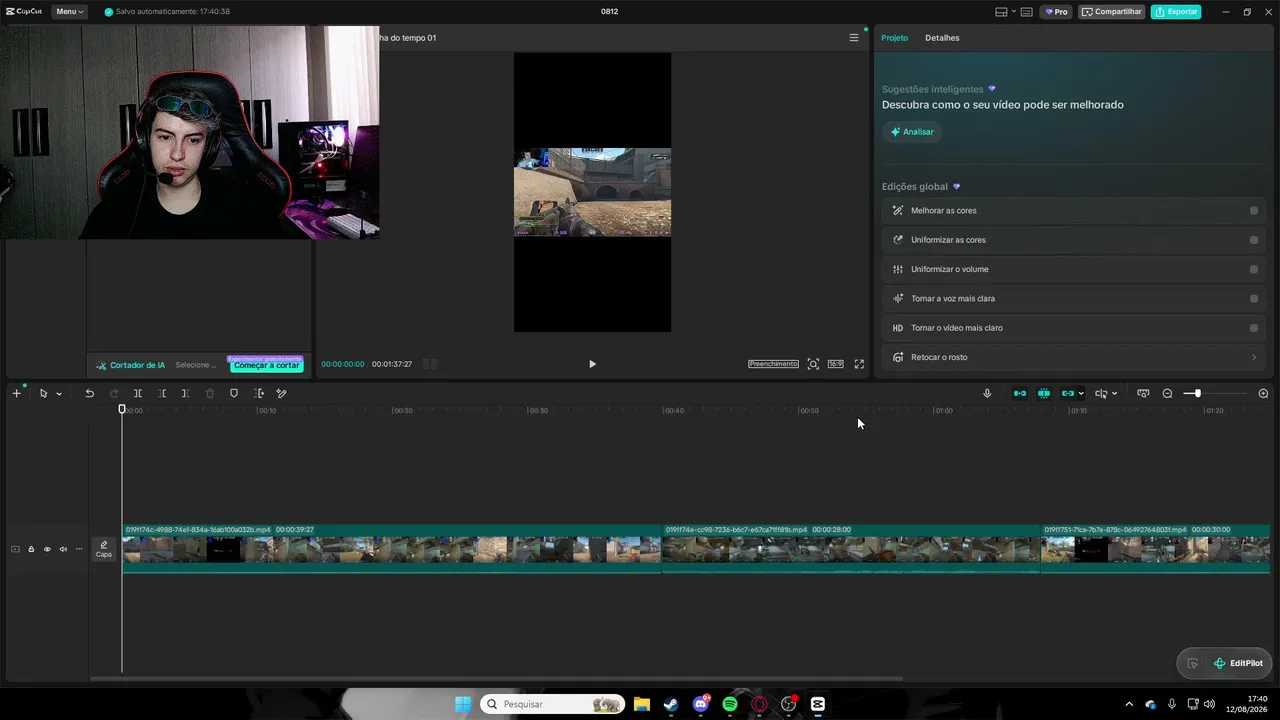Switch to the Projeto tab
The image size is (1280, 720).
(894, 38)
